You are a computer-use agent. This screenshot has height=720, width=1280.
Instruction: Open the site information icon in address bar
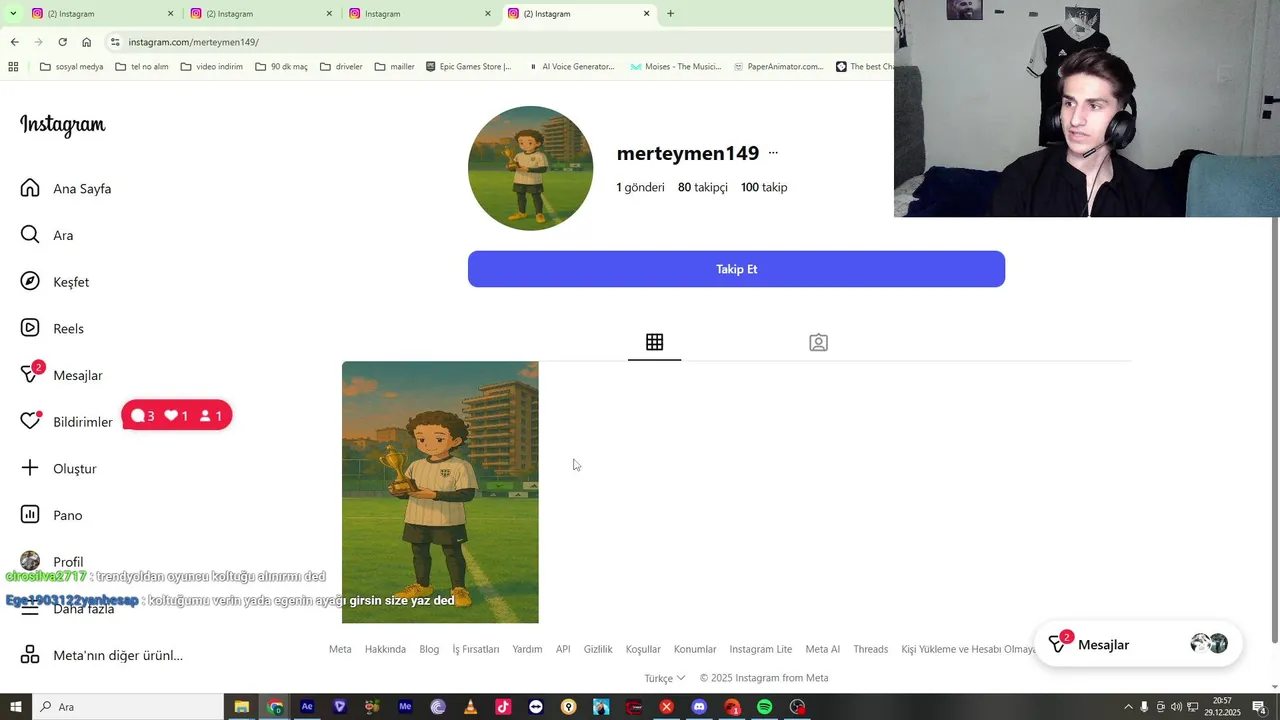(115, 42)
